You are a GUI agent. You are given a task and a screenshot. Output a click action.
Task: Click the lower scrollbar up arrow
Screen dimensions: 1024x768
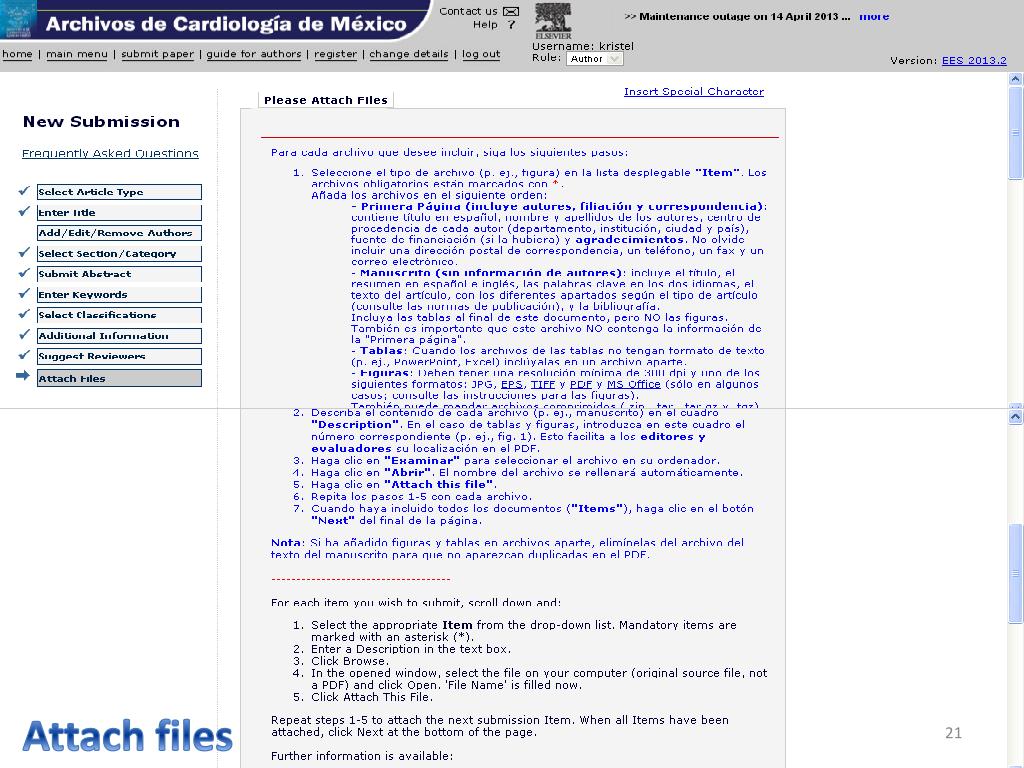coord(1016,417)
